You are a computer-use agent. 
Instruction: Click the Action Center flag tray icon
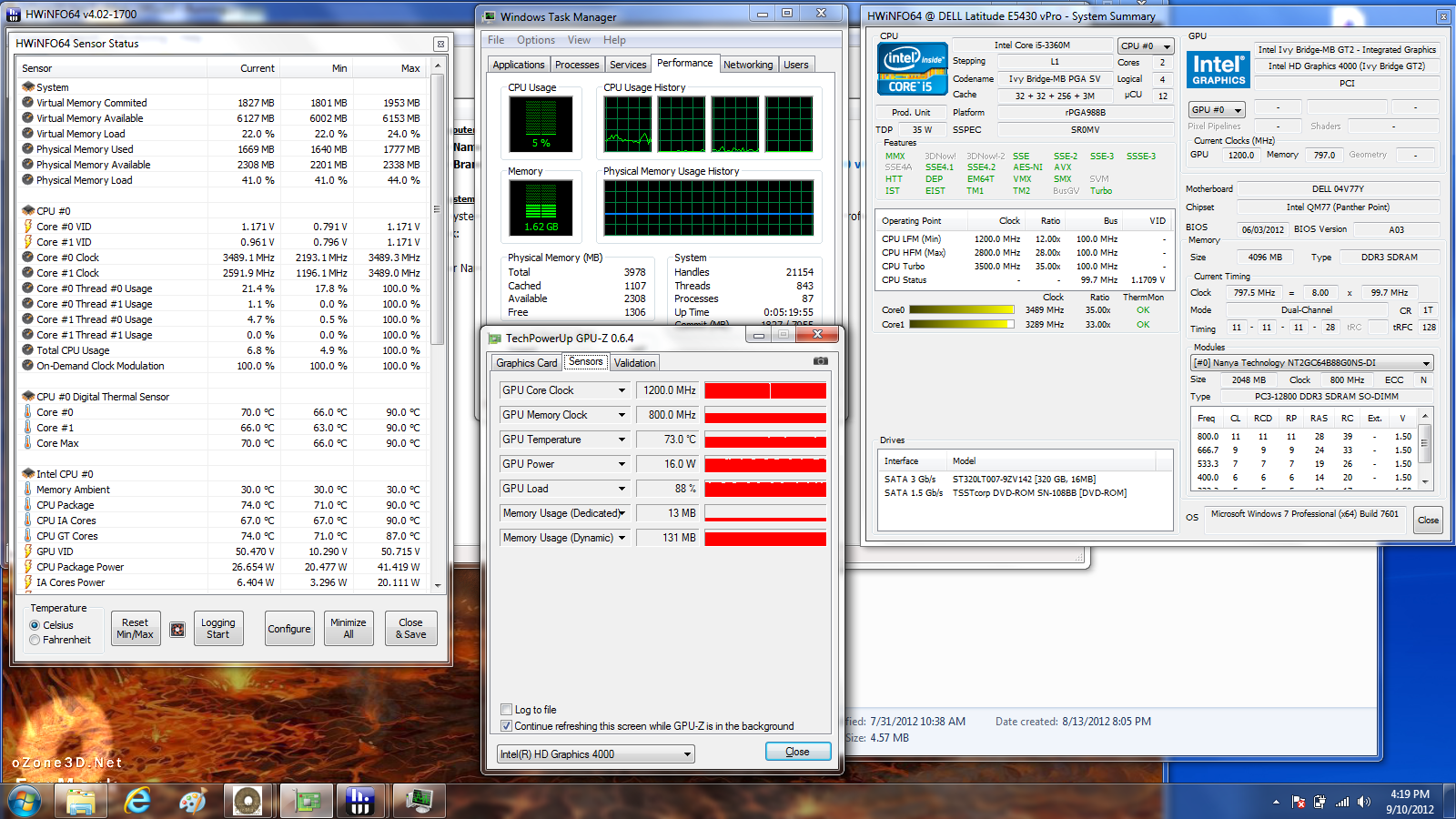[x=1299, y=802]
